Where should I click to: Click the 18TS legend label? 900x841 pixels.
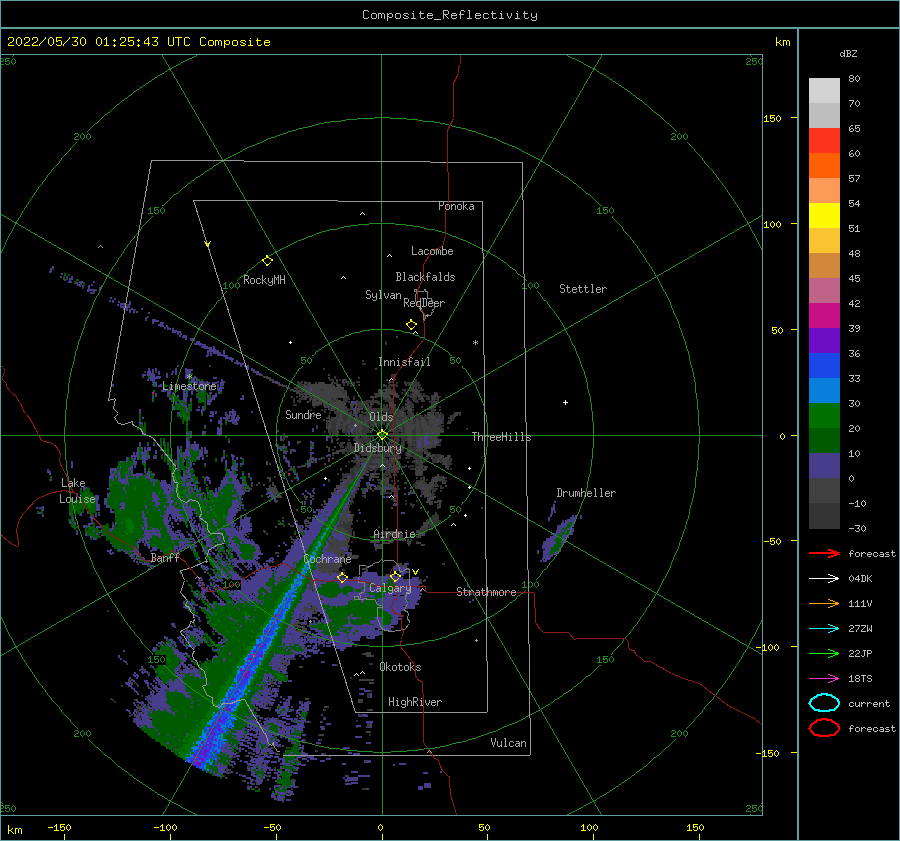coord(860,679)
